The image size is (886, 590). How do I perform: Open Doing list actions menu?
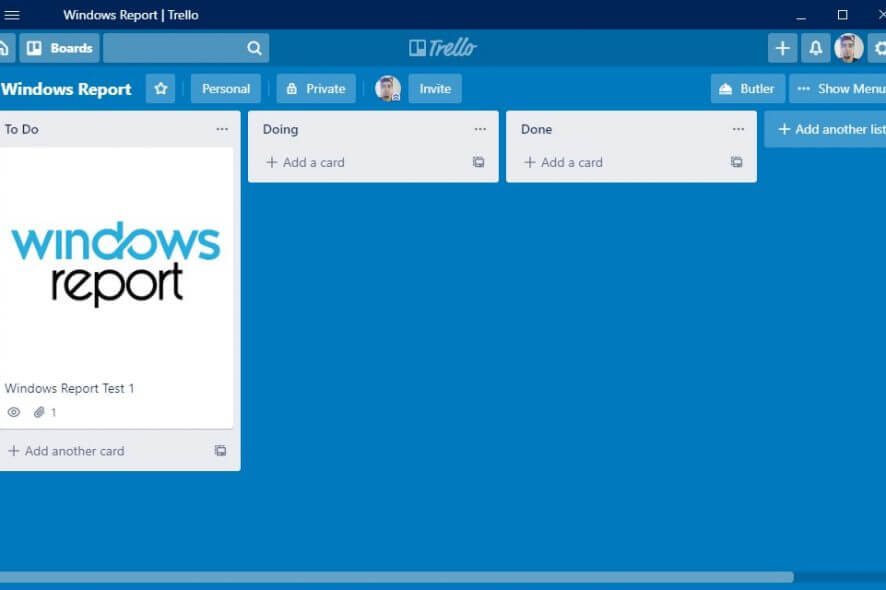point(480,129)
